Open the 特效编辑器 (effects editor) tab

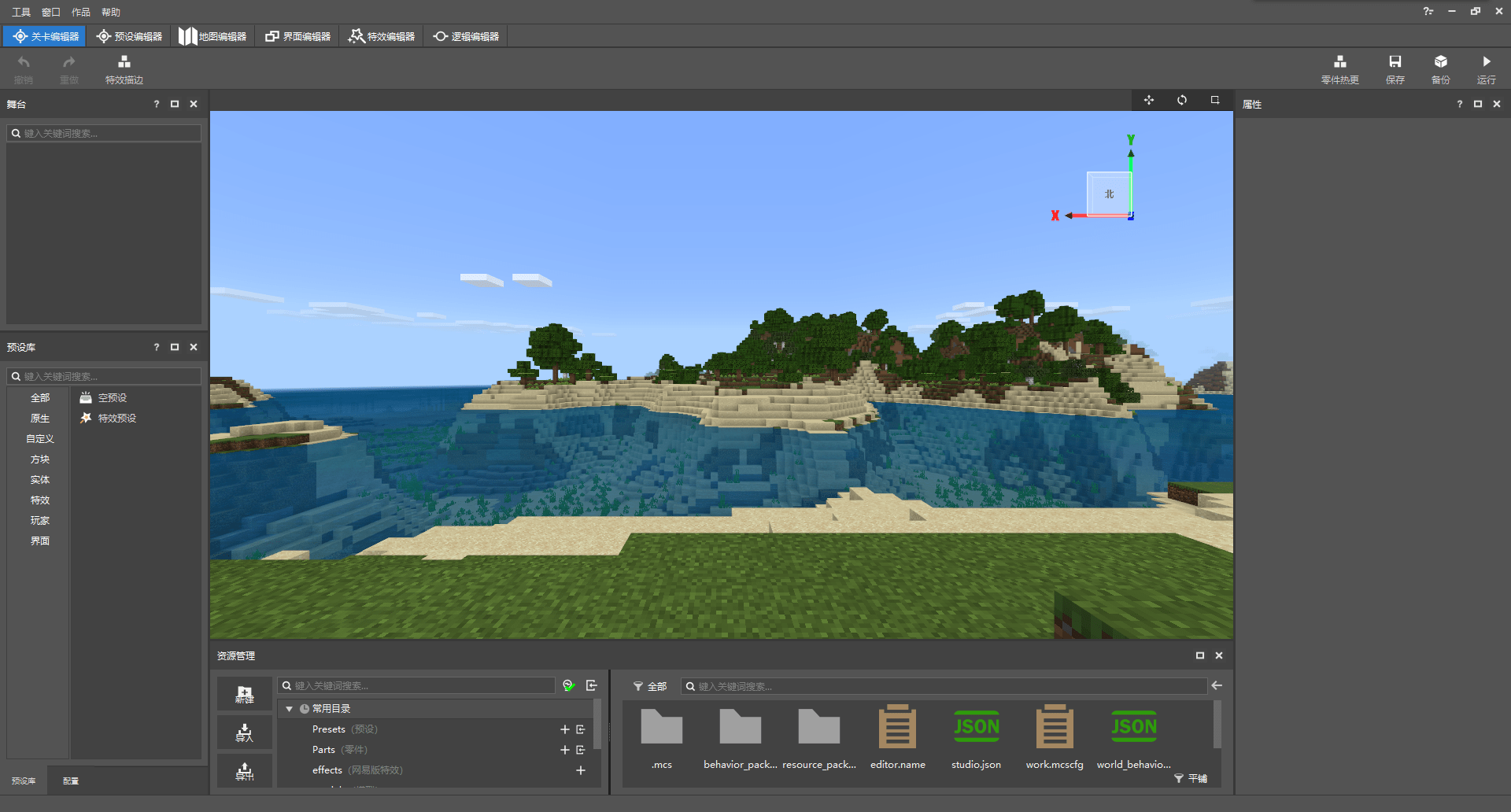tap(382, 36)
